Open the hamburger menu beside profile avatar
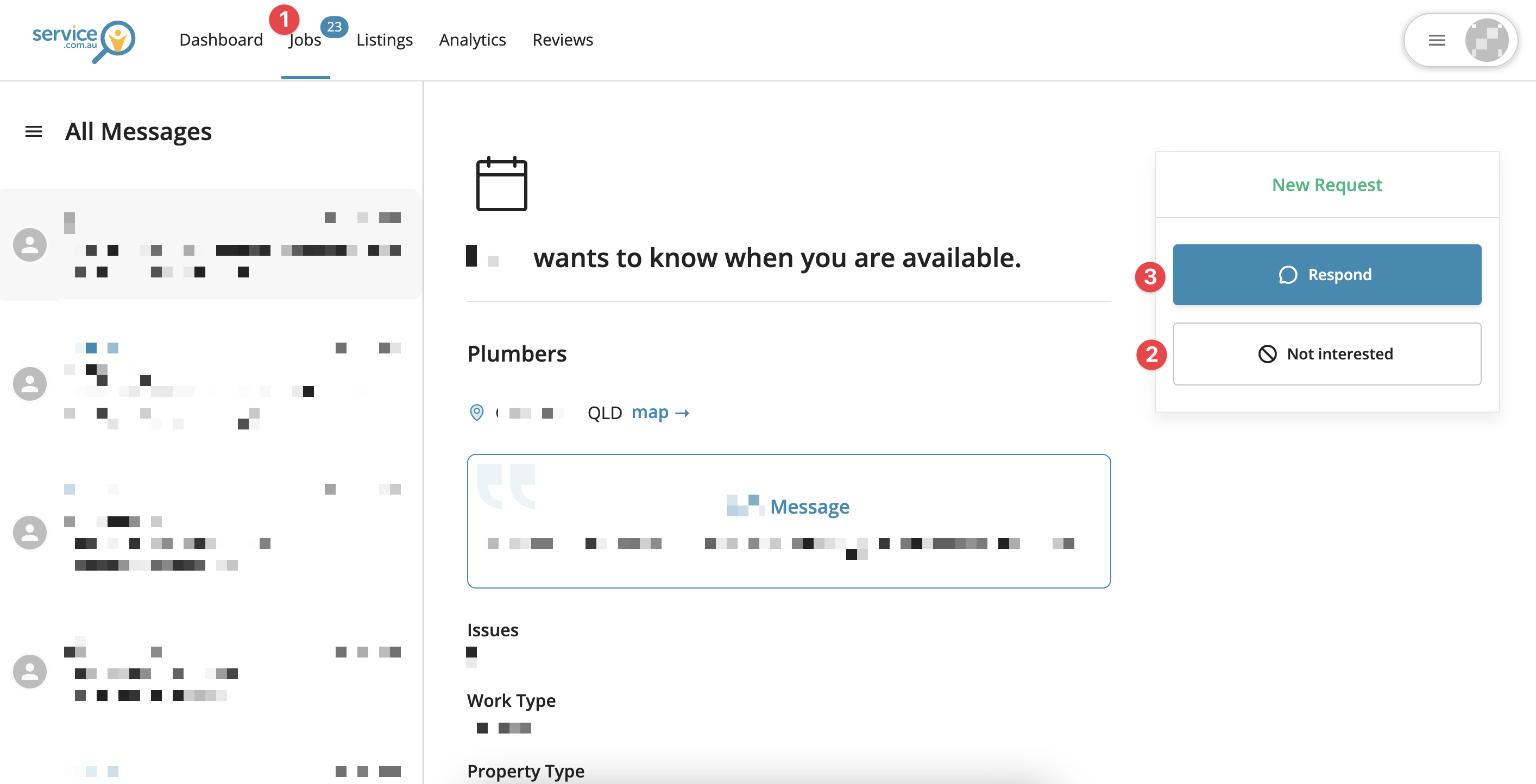Viewport: 1536px width, 784px height. tap(1437, 40)
